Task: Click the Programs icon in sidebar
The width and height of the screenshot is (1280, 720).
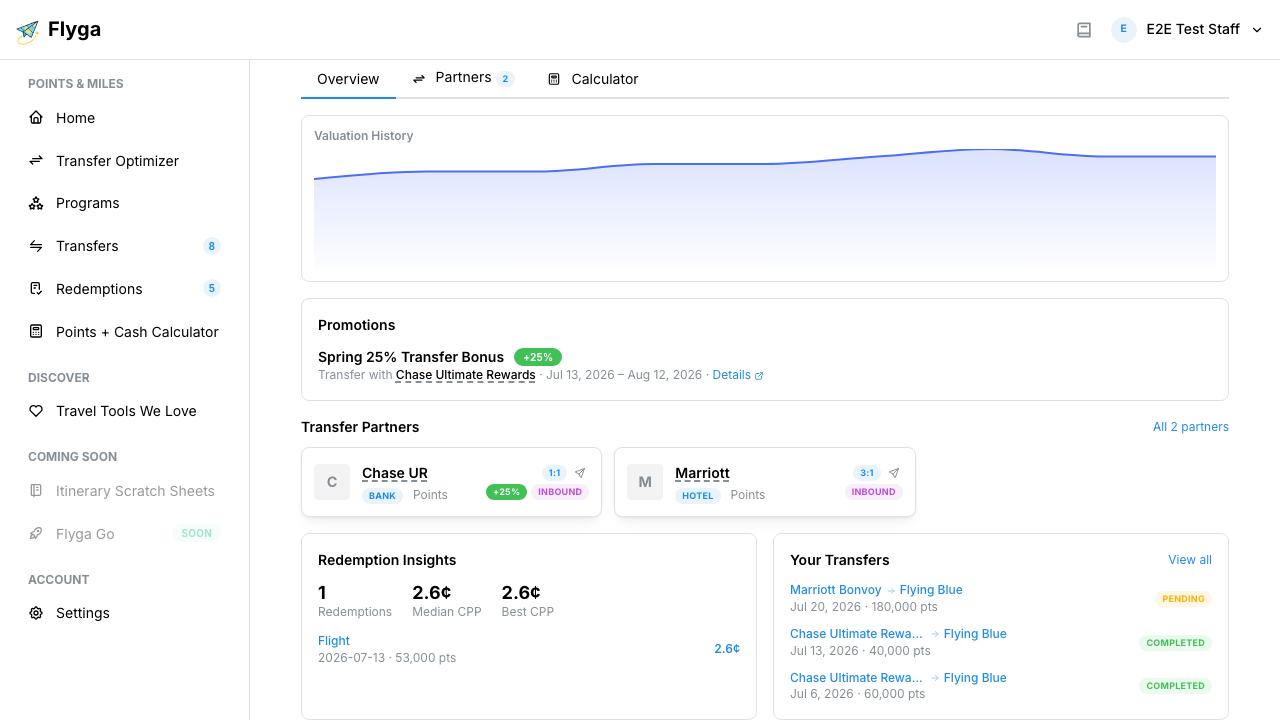Action: click(36, 203)
